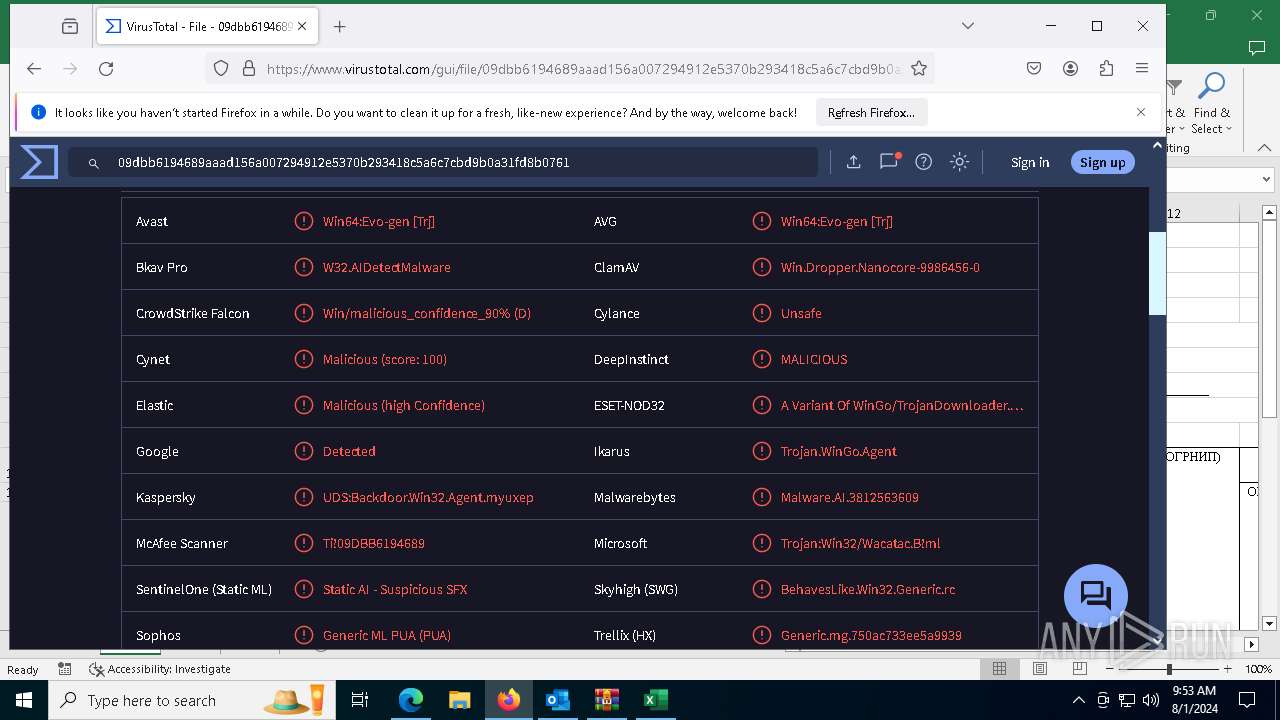The width and height of the screenshot is (1280, 720).
Task: Open Microsoft Edge from taskbar
Action: click(x=411, y=700)
